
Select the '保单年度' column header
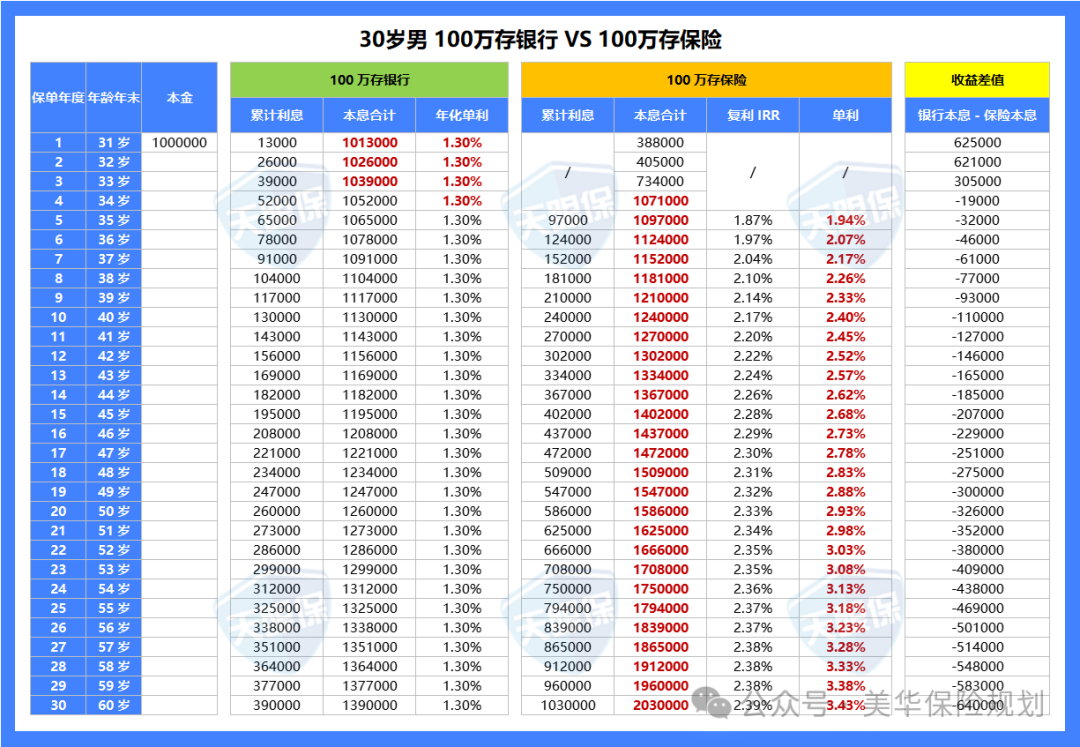58,98
